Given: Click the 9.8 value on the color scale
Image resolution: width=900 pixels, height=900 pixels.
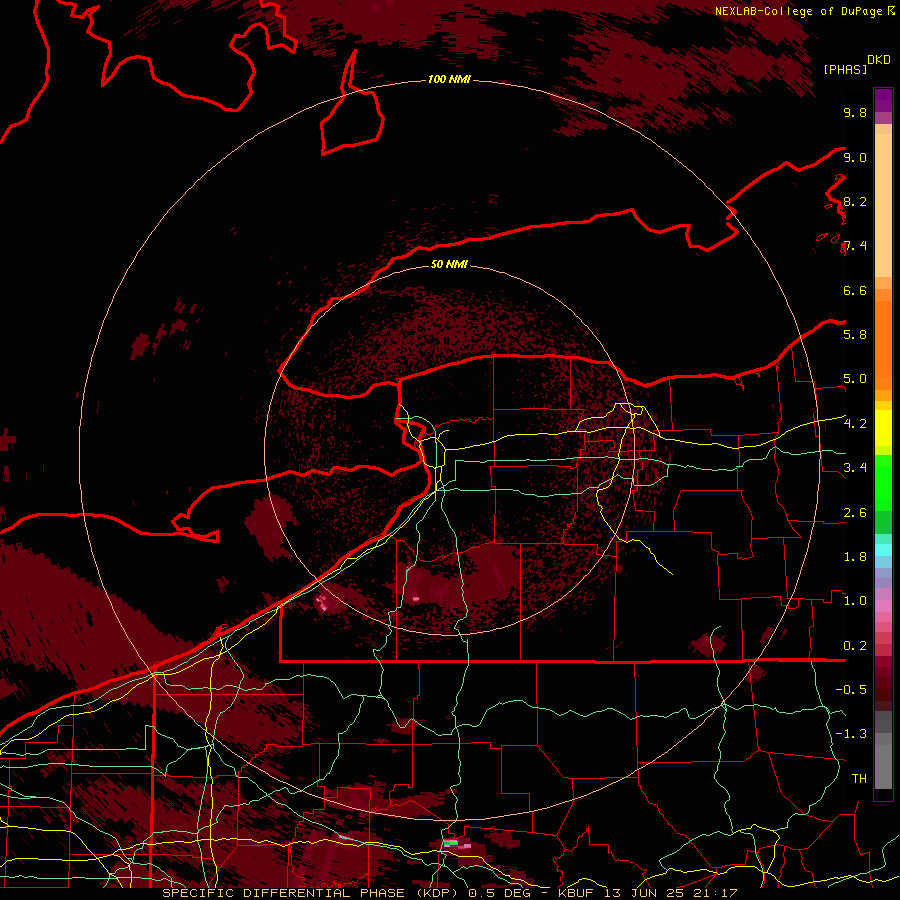Looking at the screenshot, I should (x=855, y=112).
